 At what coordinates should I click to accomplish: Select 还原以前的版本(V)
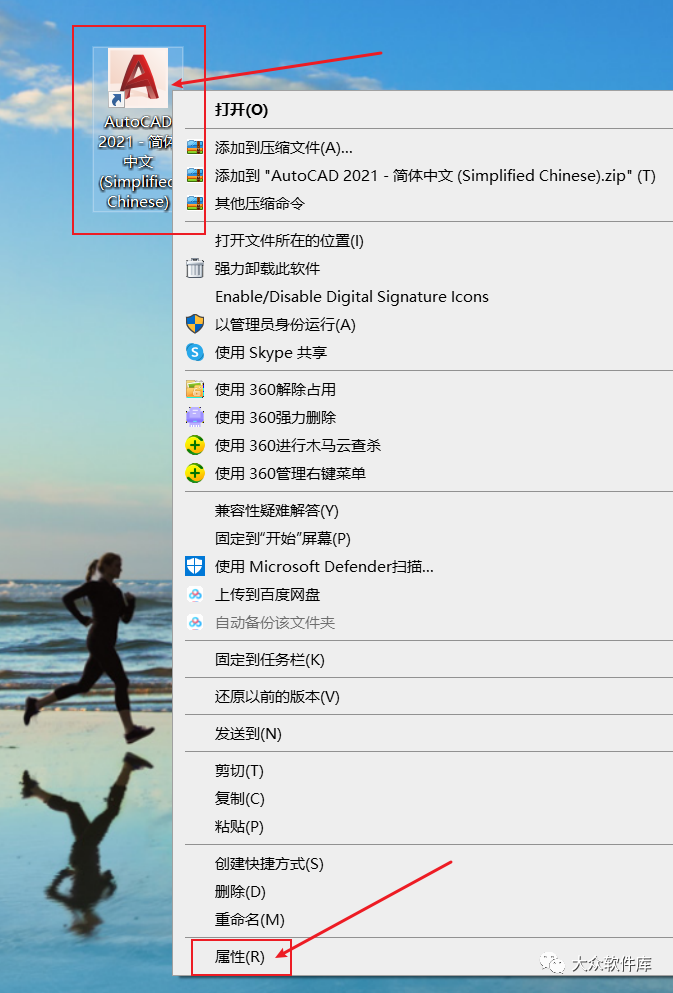click(x=277, y=697)
